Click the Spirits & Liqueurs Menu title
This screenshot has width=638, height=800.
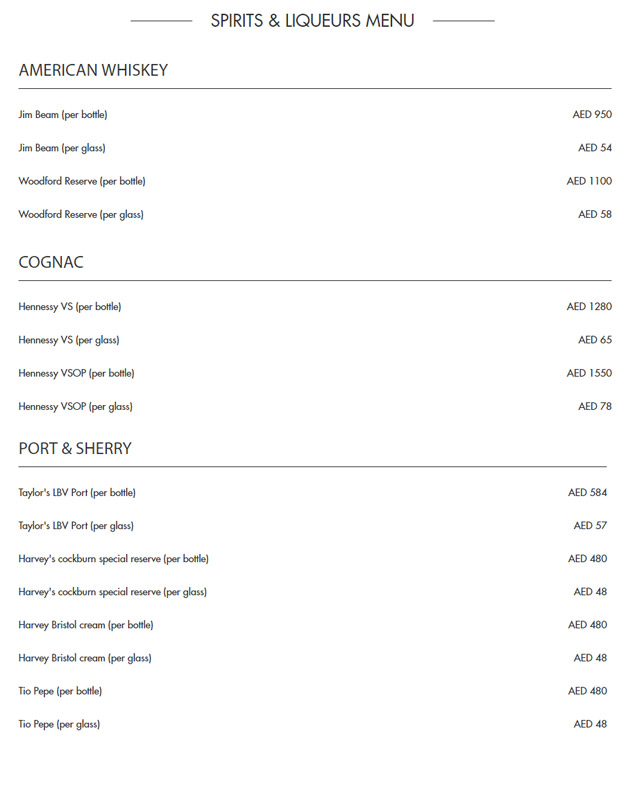[x=312, y=20]
